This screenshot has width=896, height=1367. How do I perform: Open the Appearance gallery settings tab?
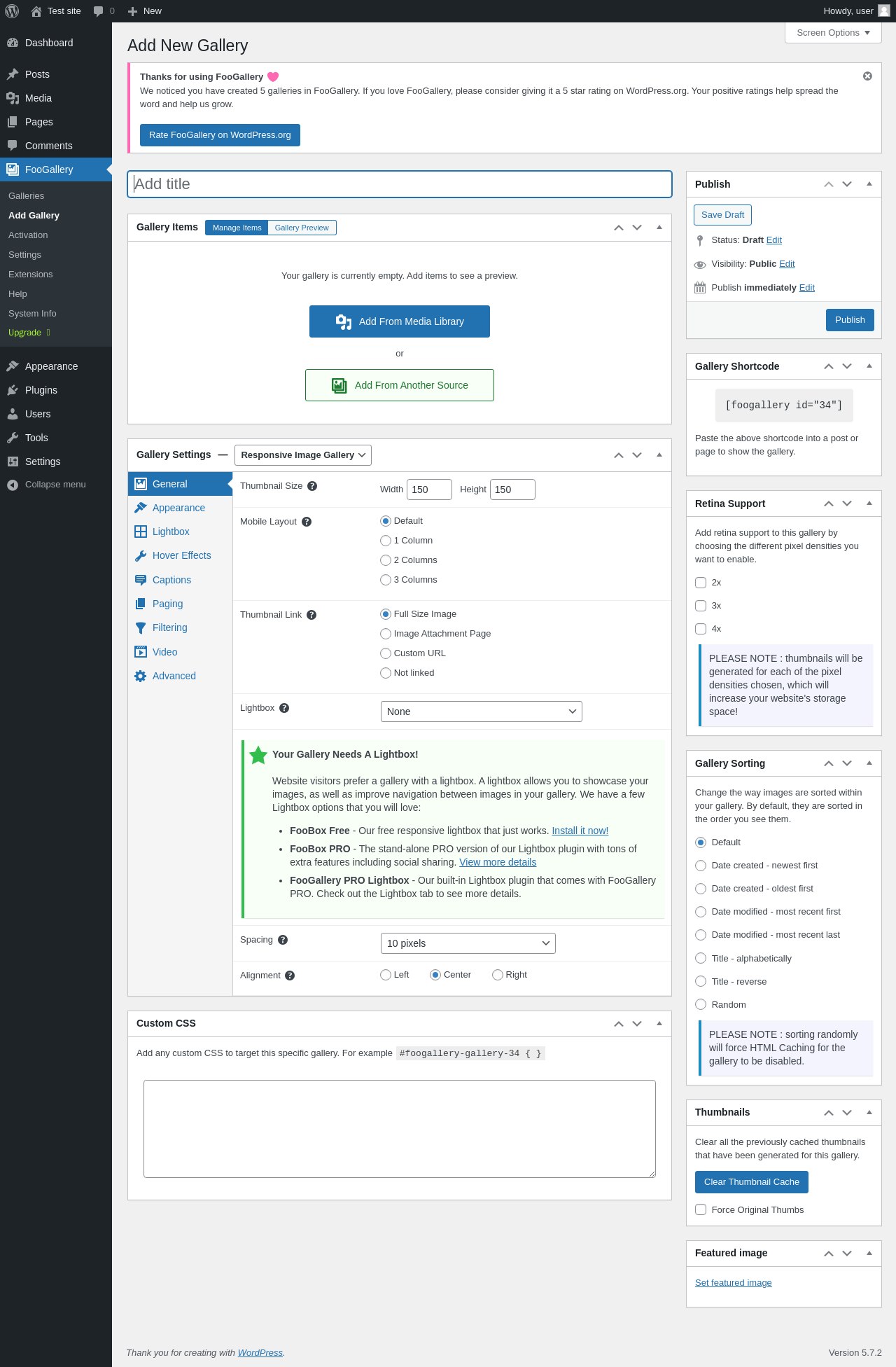click(179, 508)
